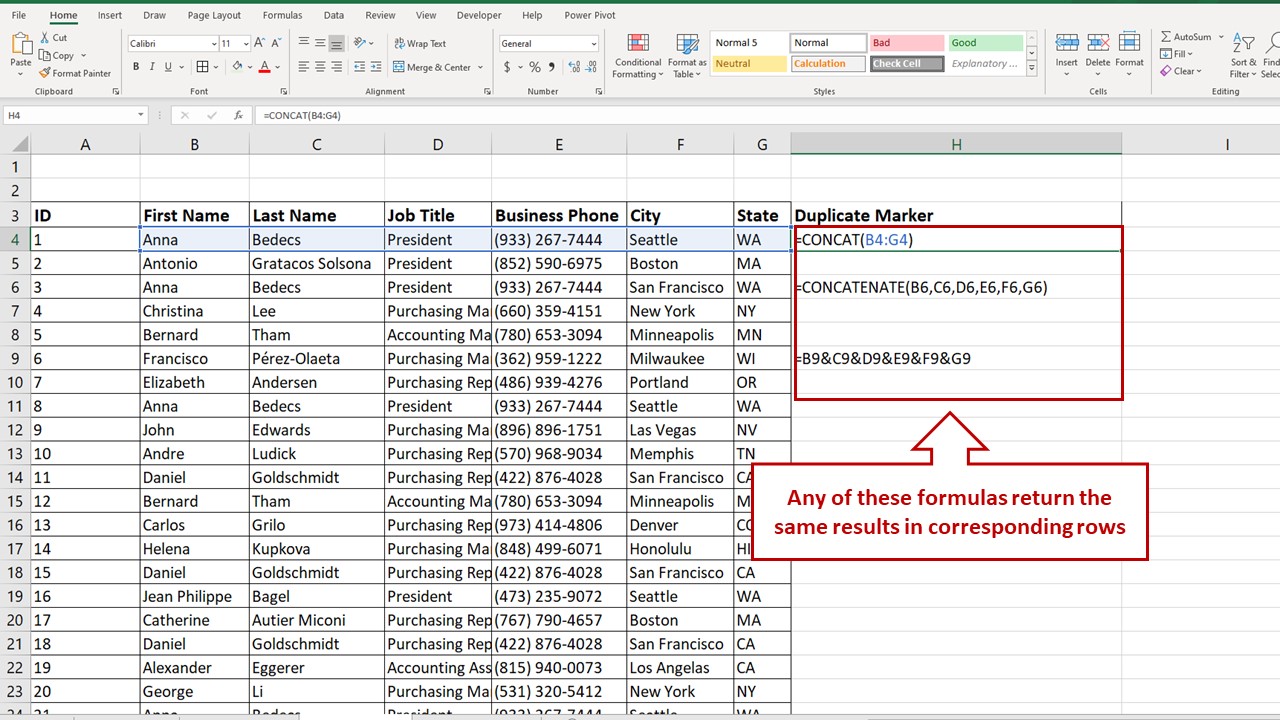Apply the Good cell style
The image size is (1280, 720).
point(985,43)
